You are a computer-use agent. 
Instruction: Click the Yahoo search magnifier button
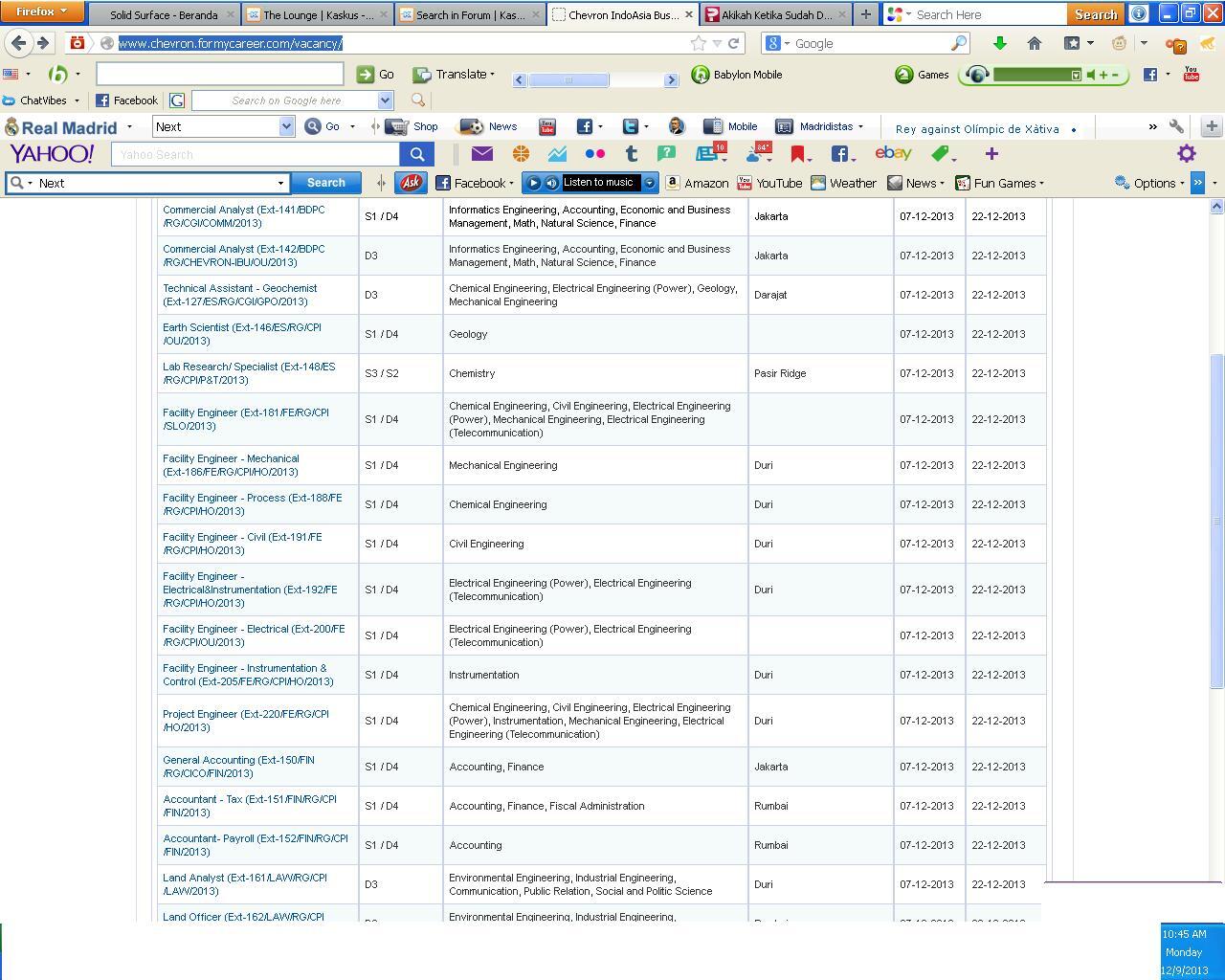click(x=417, y=154)
